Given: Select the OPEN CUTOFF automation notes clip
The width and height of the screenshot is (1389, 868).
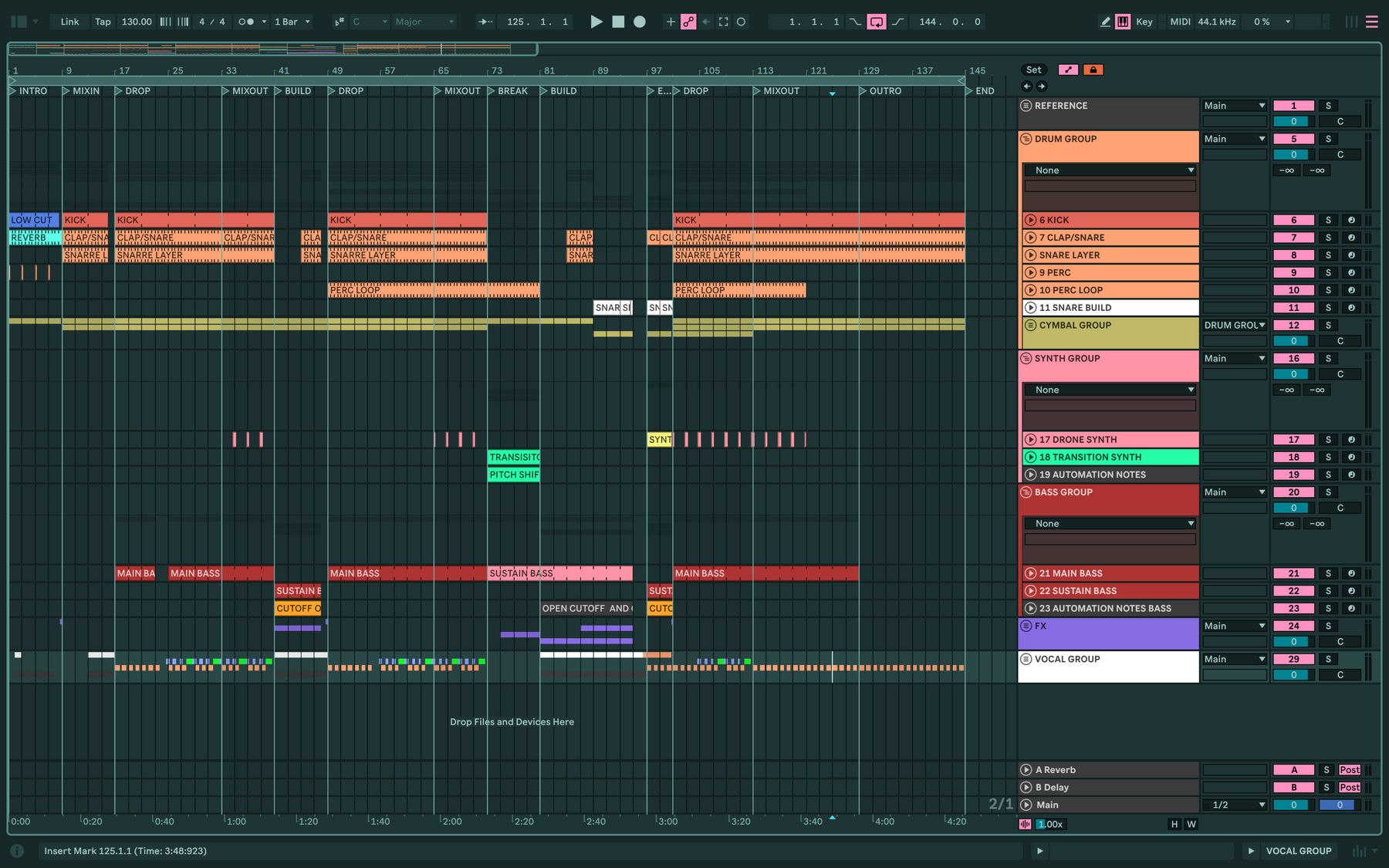Looking at the screenshot, I should [586, 608].
